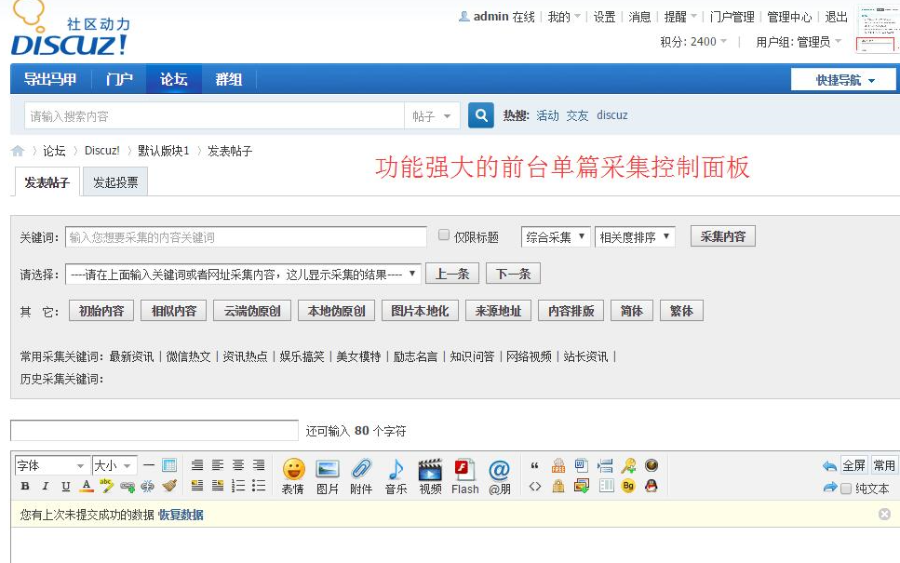Insert a code block
The width and height of the screenshot is (900, 563).
[x=535, y=487]
